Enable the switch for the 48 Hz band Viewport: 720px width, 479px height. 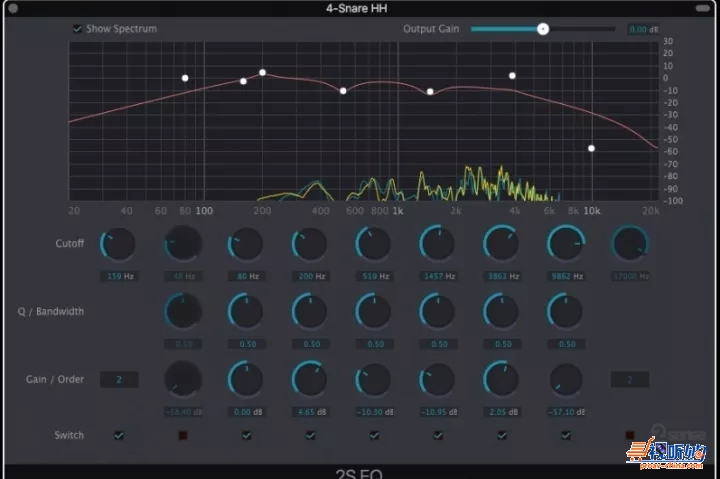[183, 435]
